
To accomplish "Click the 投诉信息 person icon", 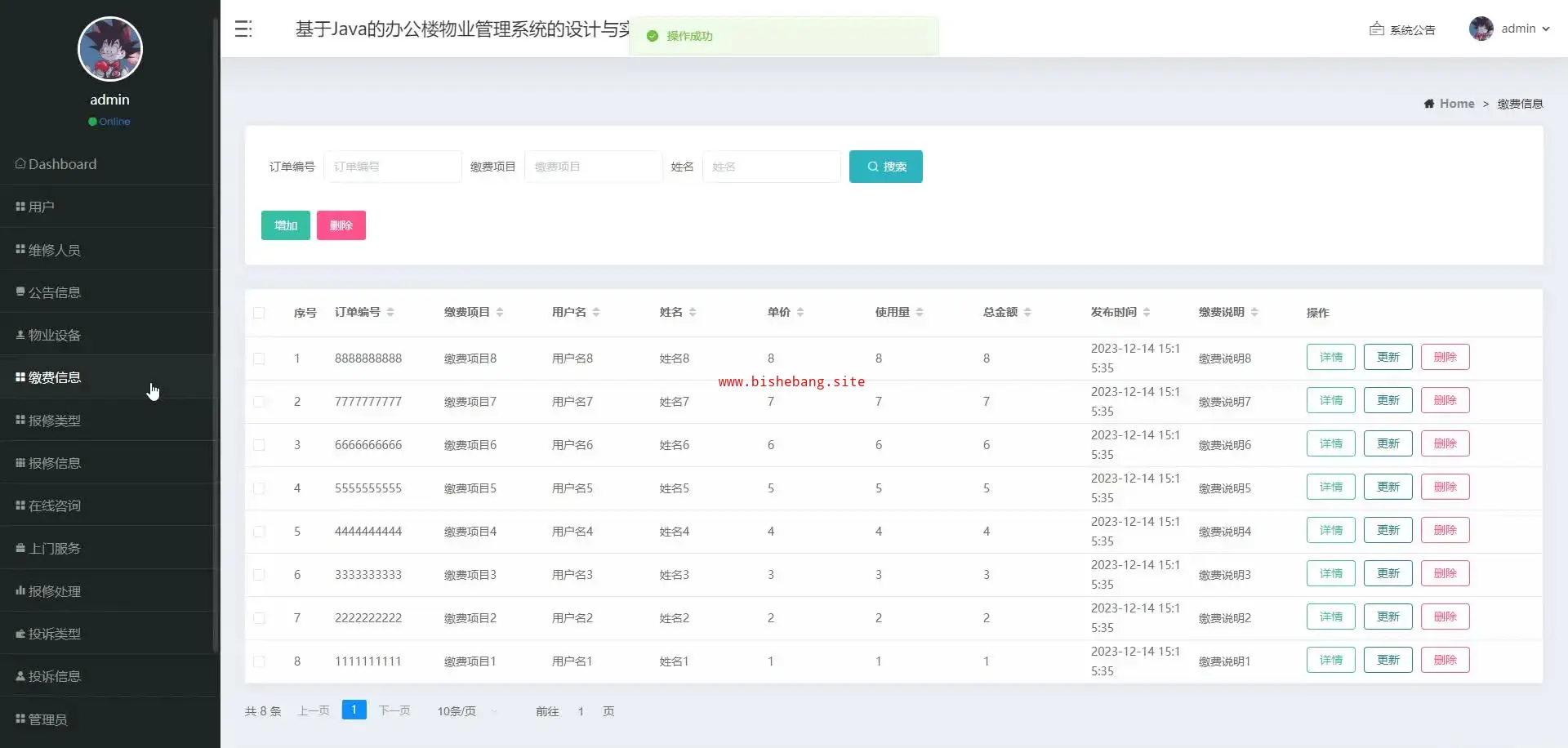I will tap(20, 676).
